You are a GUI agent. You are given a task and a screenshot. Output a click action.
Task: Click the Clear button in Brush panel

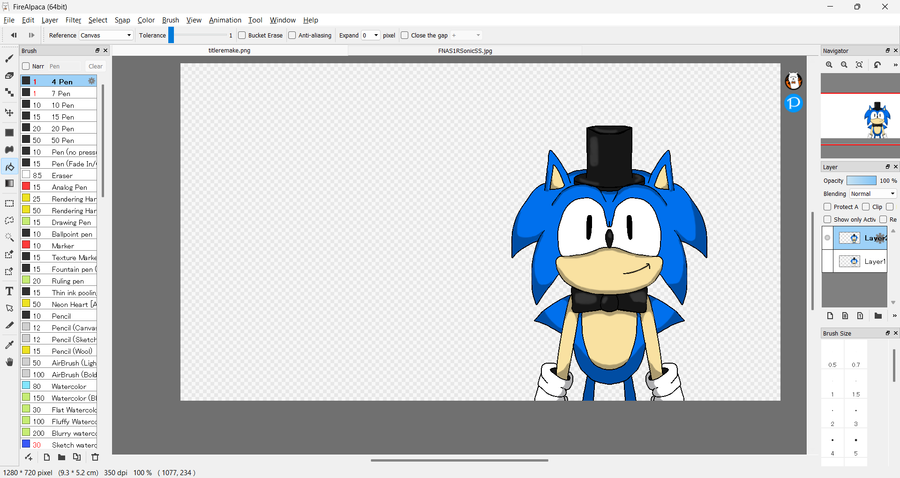[95, 66]
